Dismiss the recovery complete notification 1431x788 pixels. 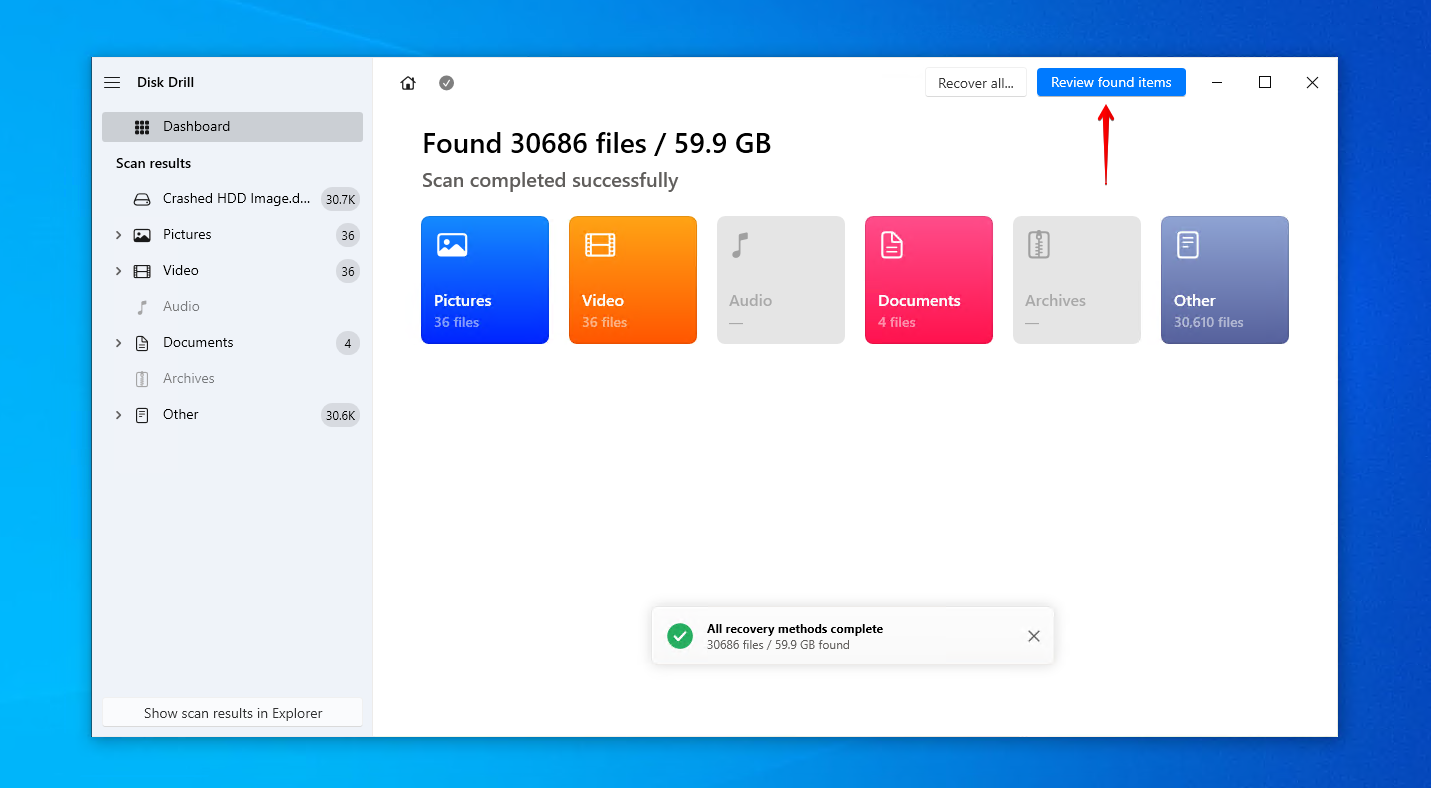coord(1033,635)
